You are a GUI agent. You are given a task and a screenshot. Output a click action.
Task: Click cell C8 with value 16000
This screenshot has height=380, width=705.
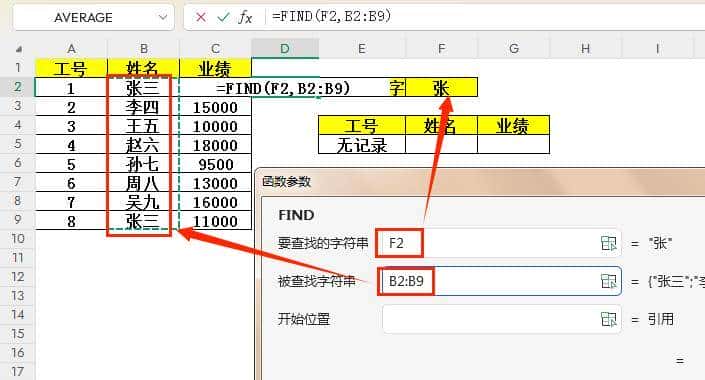tap(215, 202)
